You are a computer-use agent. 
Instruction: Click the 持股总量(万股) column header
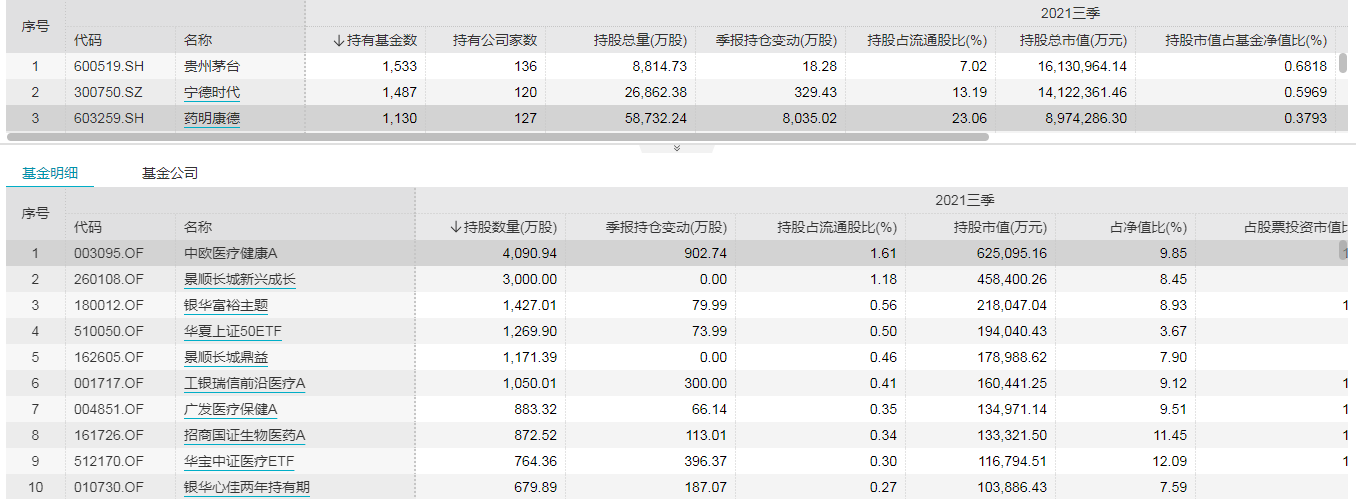click(x=640, y=40)
